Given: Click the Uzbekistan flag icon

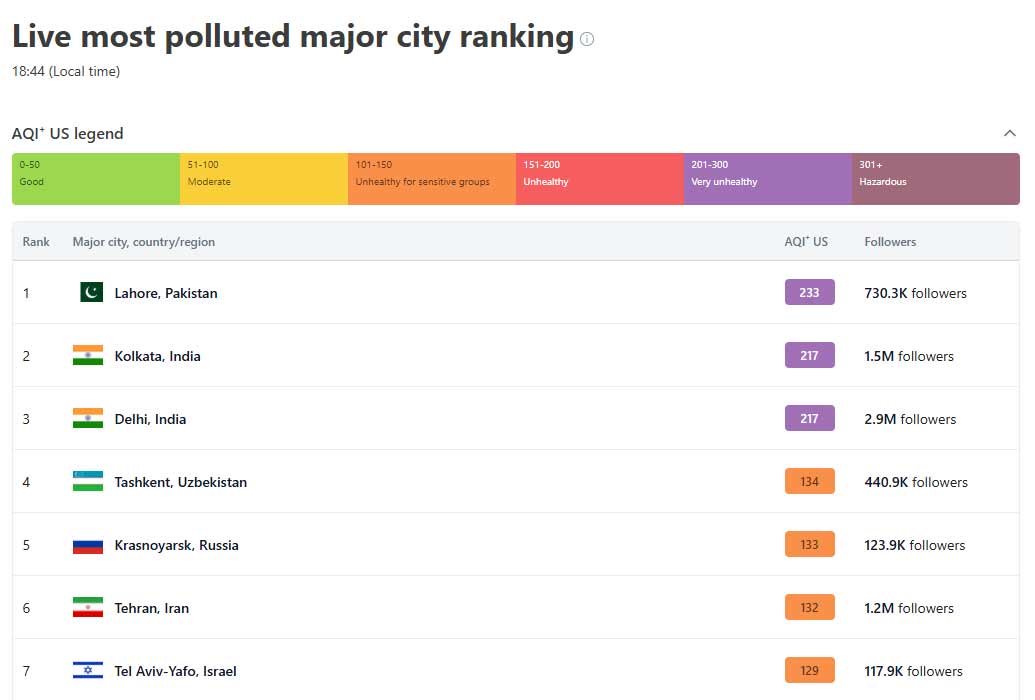Looking at the screenshot, I should [x=88, y=481].
